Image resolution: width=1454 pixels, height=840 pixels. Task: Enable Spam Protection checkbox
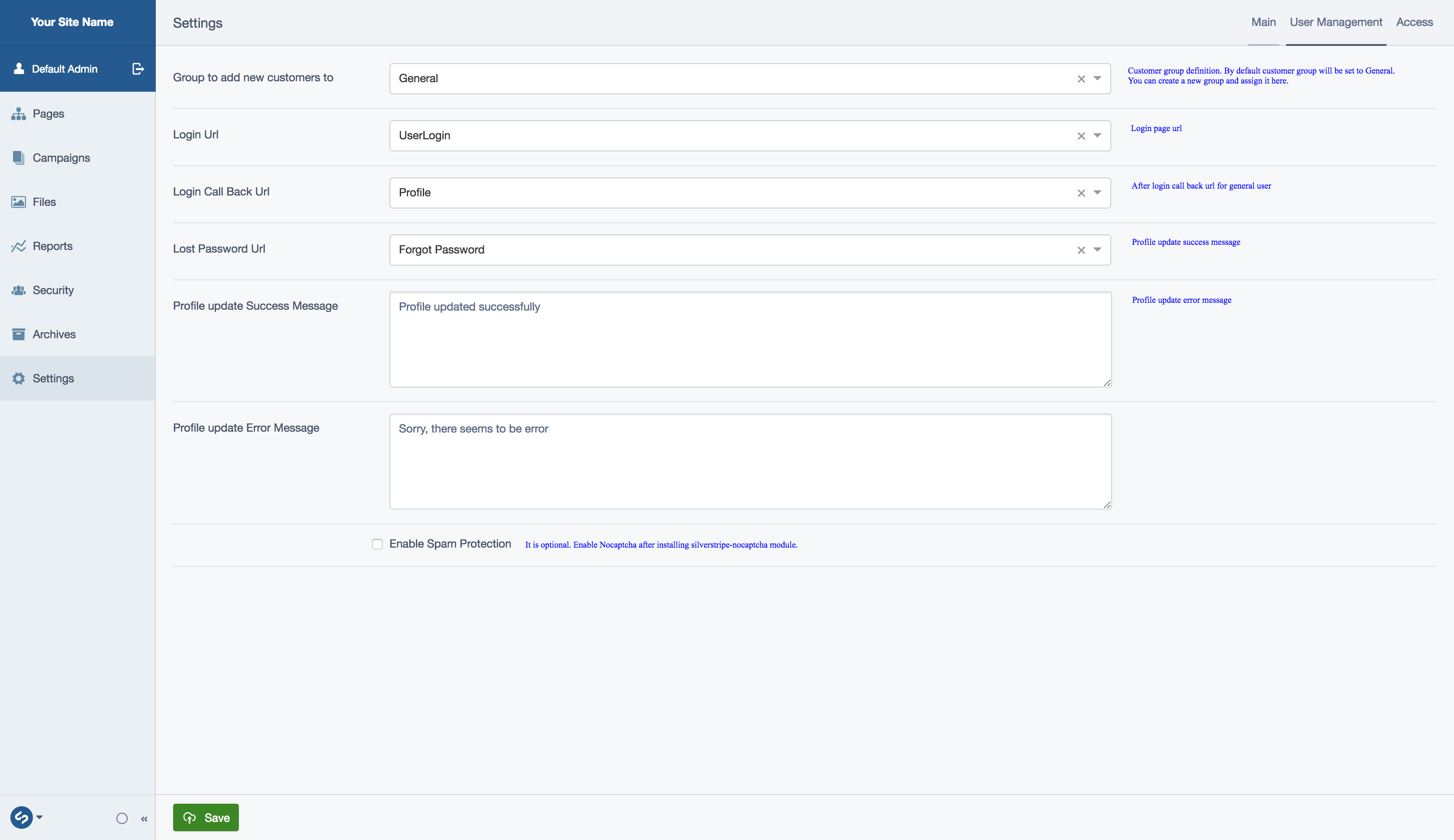[x=377, y=544]
